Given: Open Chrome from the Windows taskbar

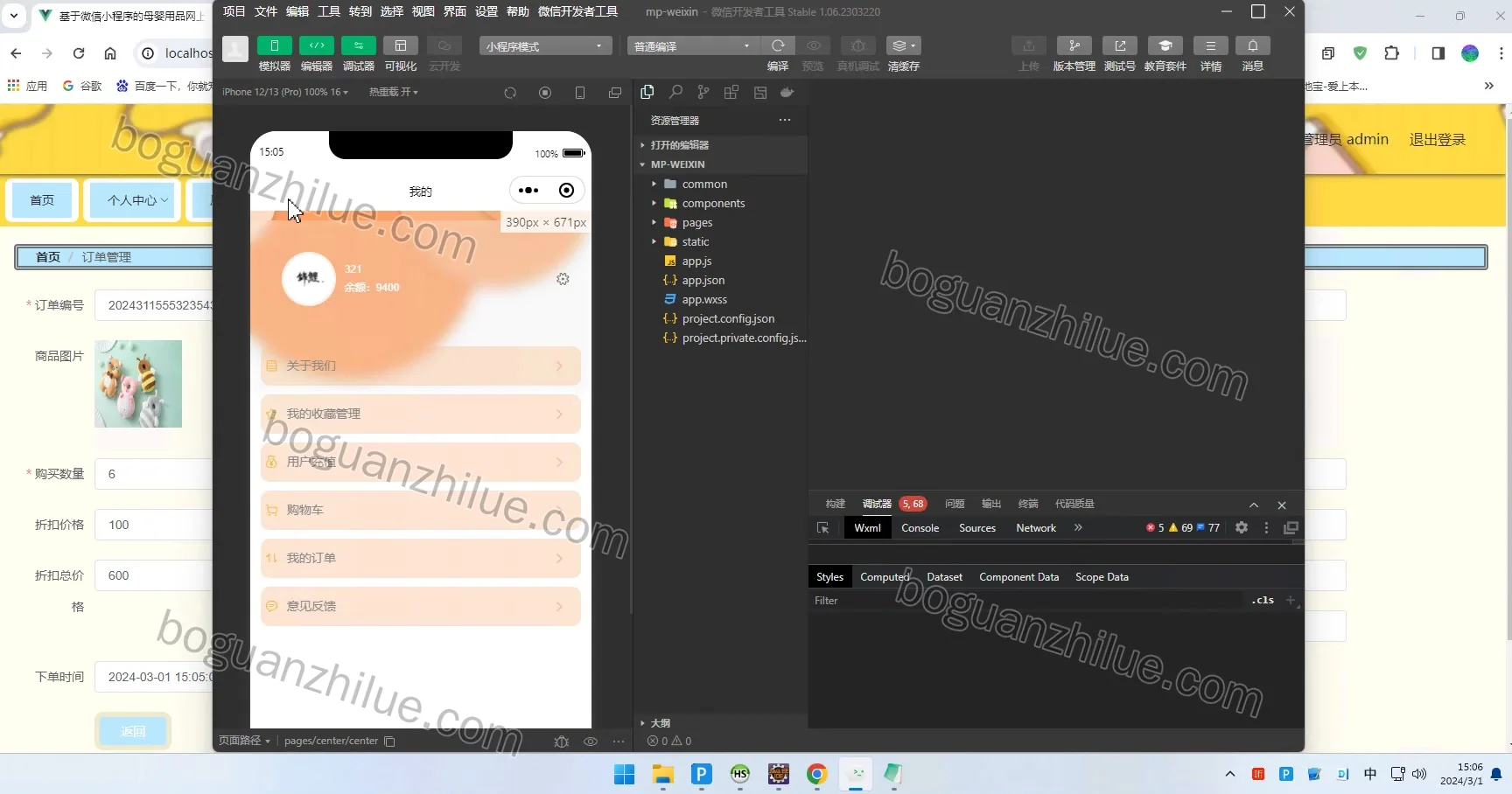Looking at the screenshot, I should [817, 774].
